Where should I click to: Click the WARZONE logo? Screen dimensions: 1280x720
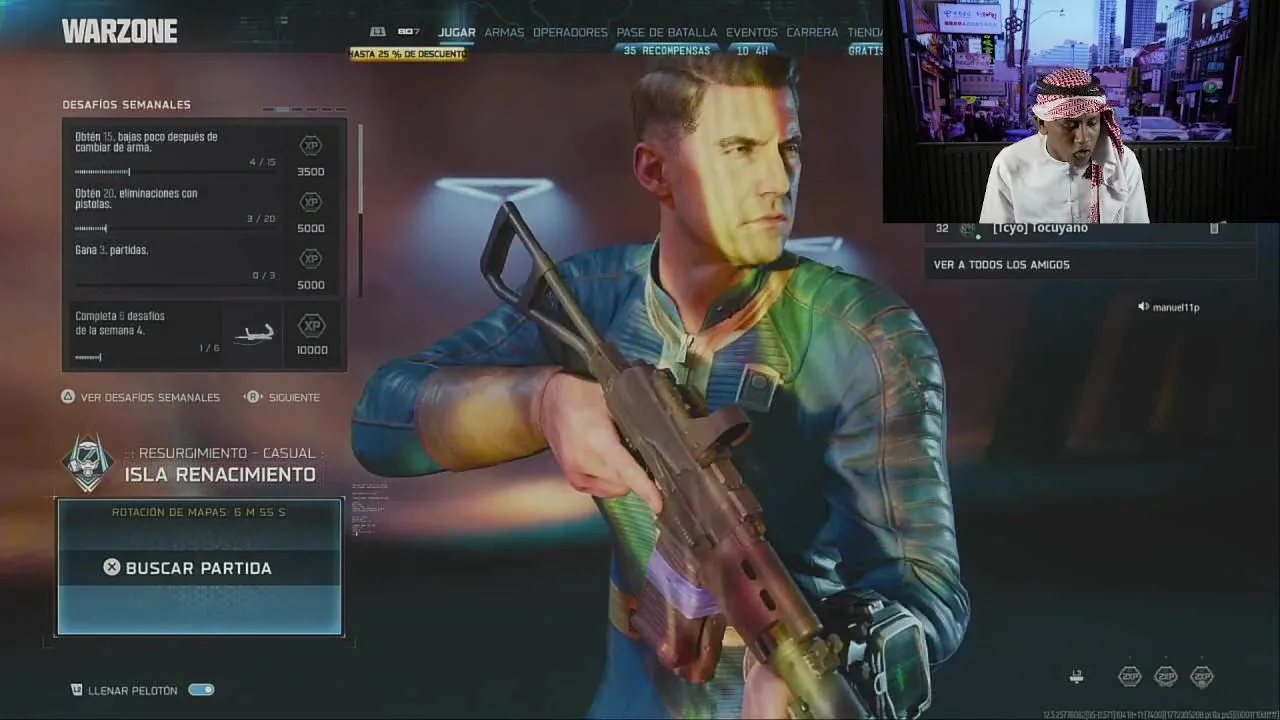click(119, 32)
